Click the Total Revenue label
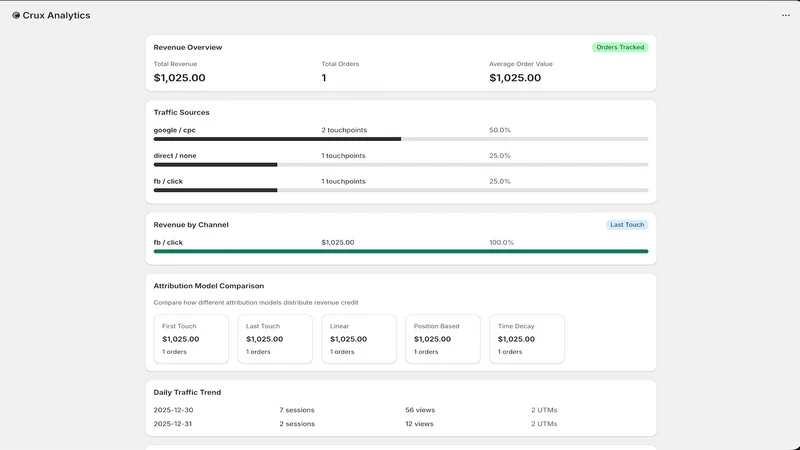 tap(175, 64)
